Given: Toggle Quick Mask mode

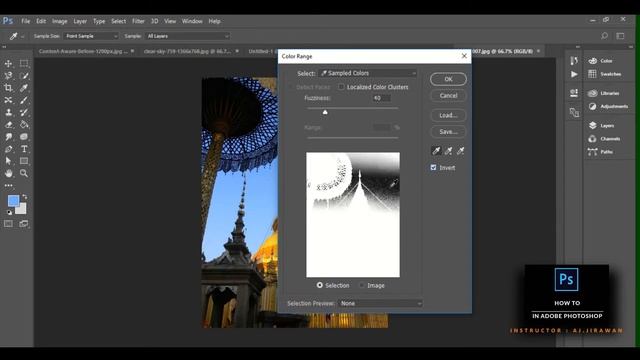Looking at the screenshot, I should (8, 224).
